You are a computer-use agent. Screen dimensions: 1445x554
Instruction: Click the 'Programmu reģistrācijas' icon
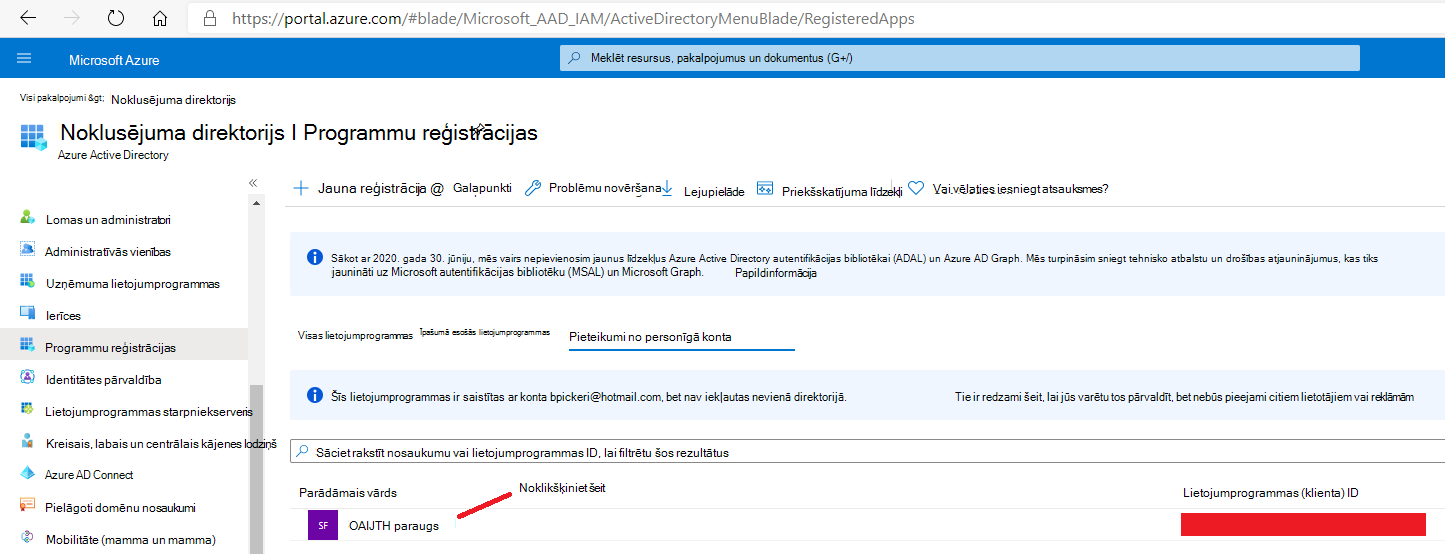pyautogui.click(x=28, y=347)
